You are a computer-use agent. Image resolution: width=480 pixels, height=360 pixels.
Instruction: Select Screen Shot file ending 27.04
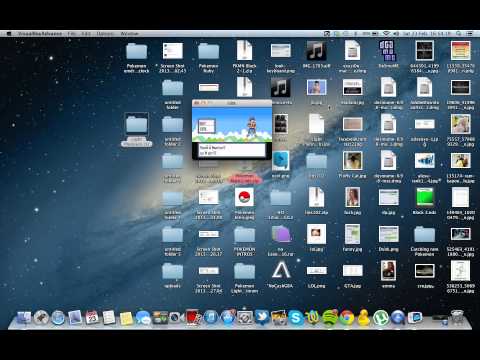pyautogui.click(x=208, y=279)
